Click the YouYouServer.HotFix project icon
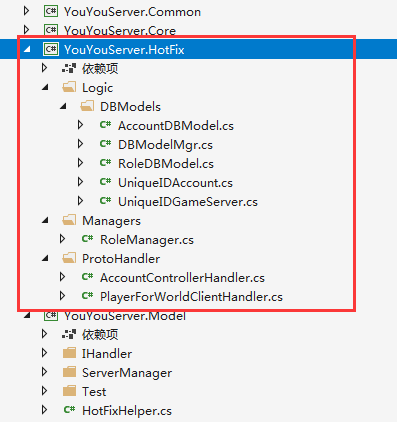 [51, 49]
